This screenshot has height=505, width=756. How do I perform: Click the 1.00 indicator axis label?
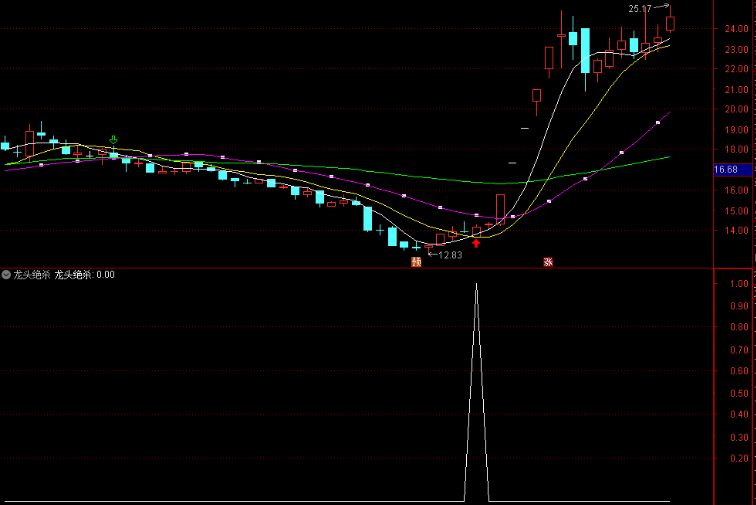click(x=739, y=284)
